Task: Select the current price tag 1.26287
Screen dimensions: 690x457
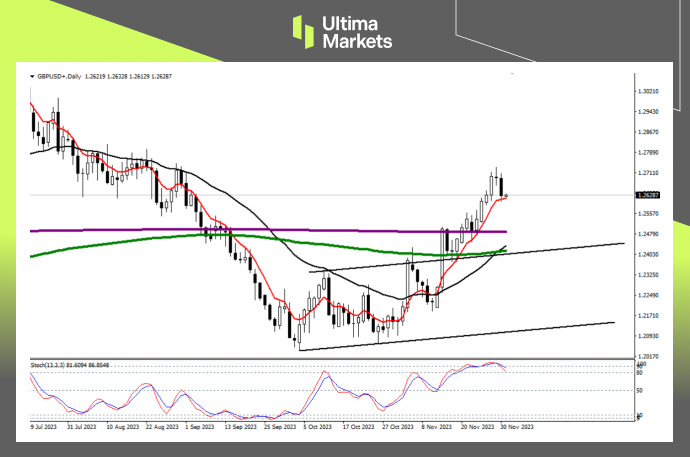Action: (652, 194)
